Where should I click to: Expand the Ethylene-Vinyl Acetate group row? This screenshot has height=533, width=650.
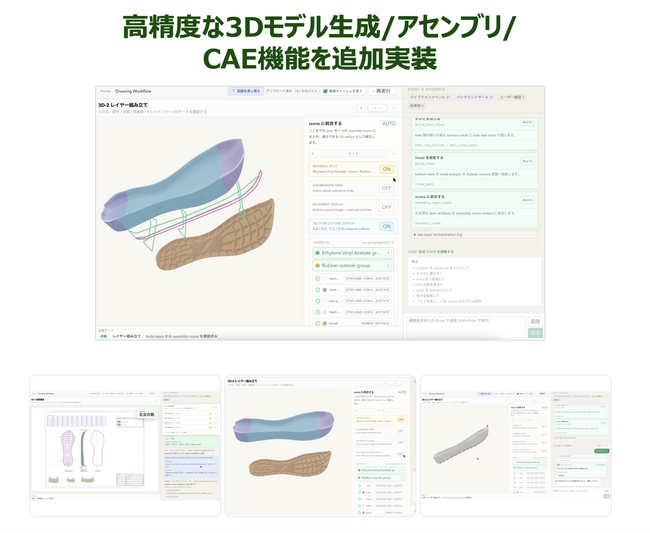[353, 253]
